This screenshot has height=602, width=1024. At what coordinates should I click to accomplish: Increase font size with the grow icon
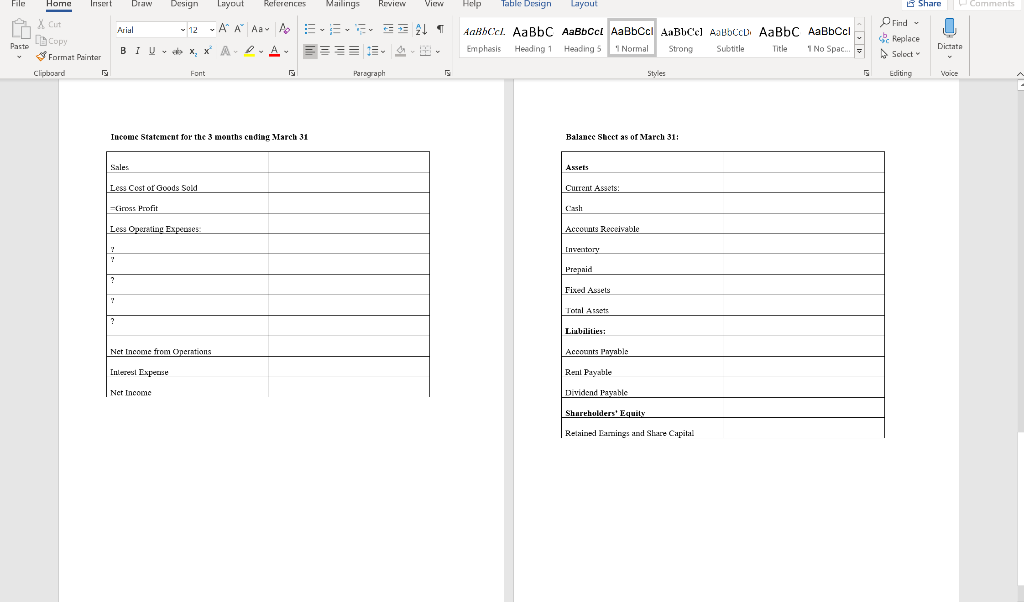[224, 29]
